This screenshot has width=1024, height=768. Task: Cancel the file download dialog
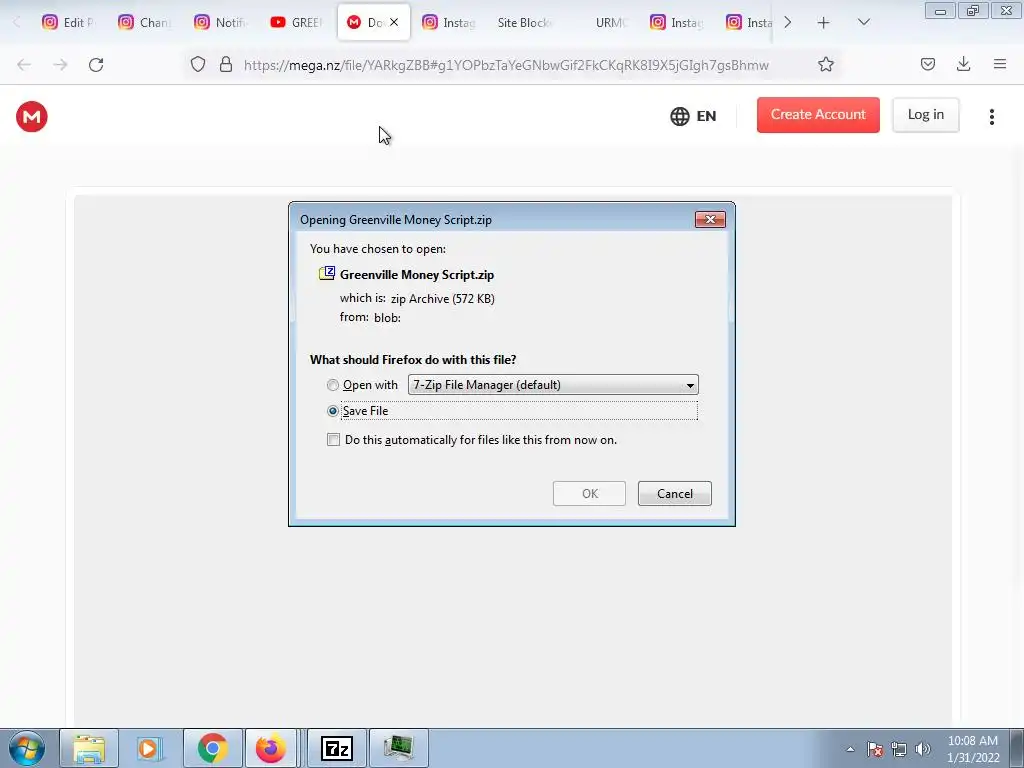pyautogui.click(x=675, y=494)
